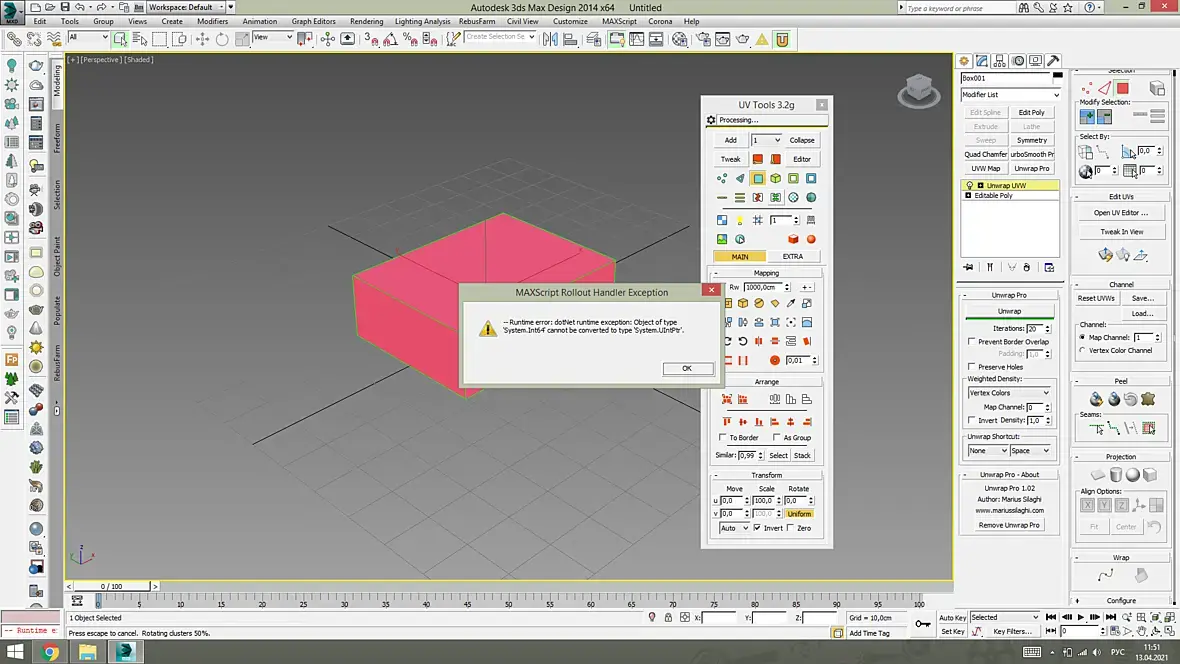This screenshot has height=664, width=1180.
Task: Click the lightbulb icon beside Unwrap UVW
Action: click(969, 186)
